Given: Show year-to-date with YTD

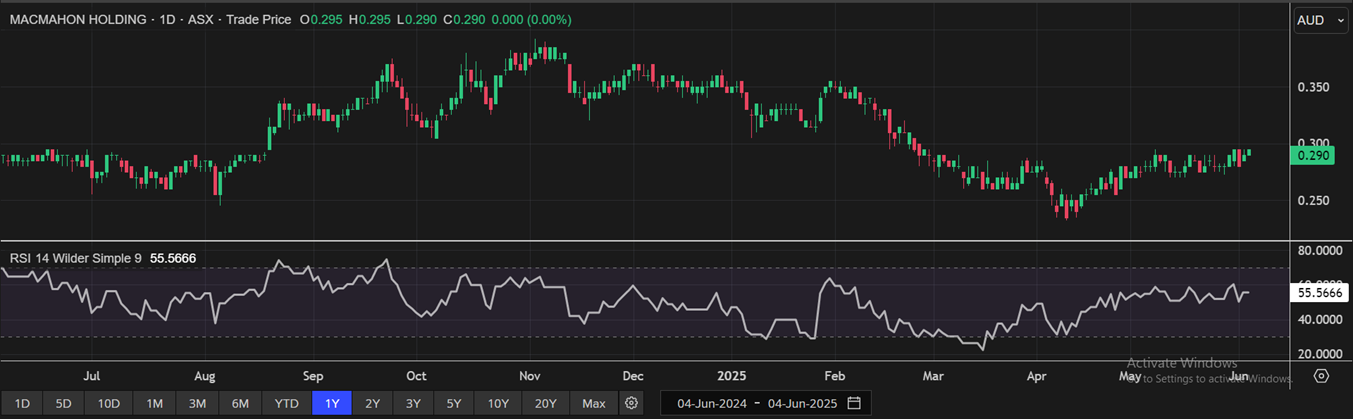Looking at the screenshot, I should tap(286, 403).
